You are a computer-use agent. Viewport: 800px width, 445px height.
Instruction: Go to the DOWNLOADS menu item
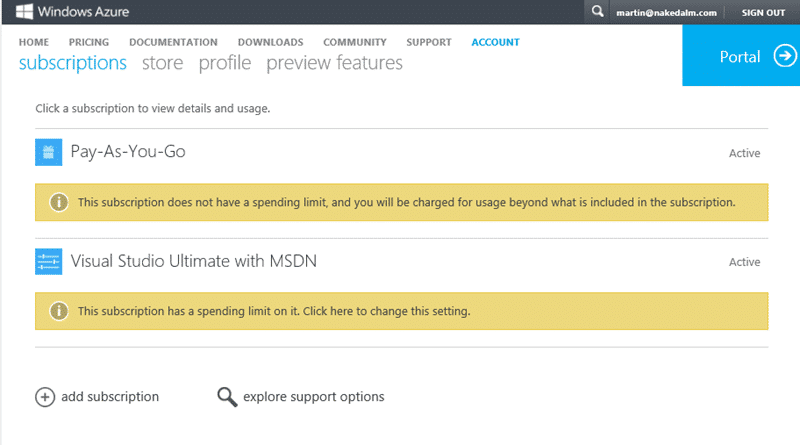(x=270, y=42)
